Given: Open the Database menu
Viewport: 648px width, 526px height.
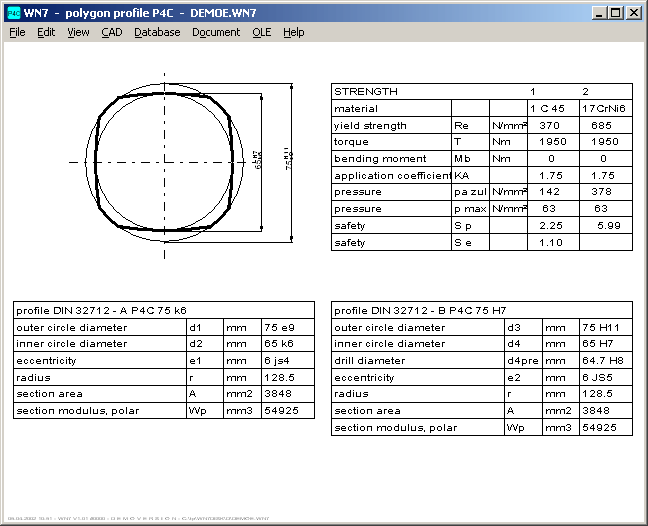Looking at the screenshot, I should [x=157, y=32].
